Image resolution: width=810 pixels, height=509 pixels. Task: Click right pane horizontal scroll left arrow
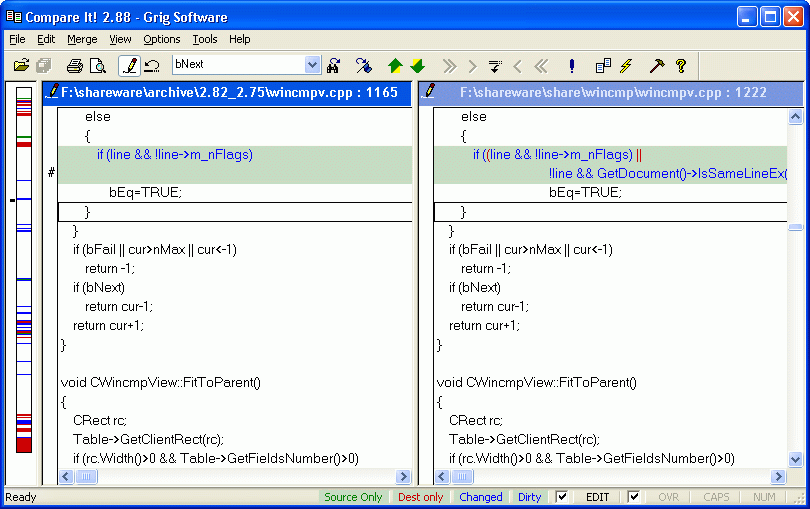[x=442, y=476]
